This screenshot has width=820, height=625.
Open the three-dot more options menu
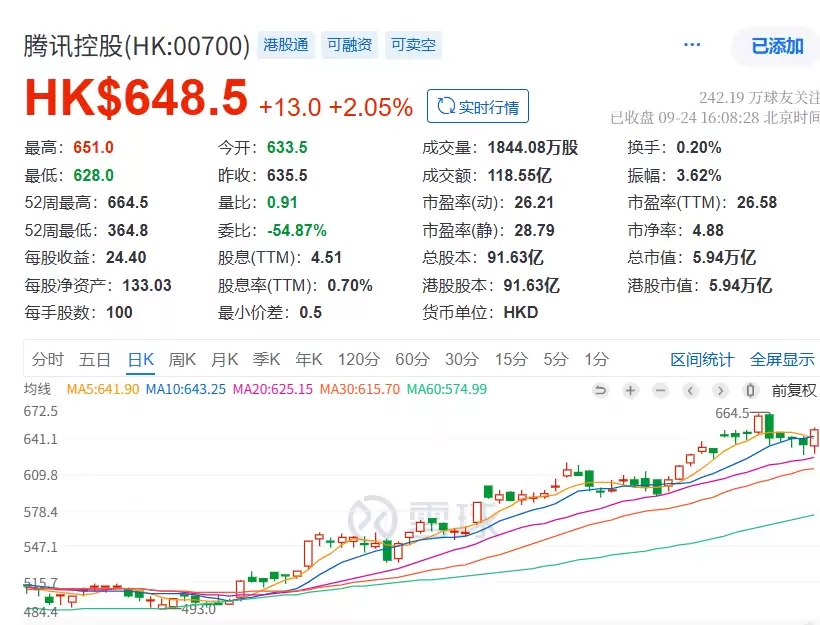[x=692, y=45]
